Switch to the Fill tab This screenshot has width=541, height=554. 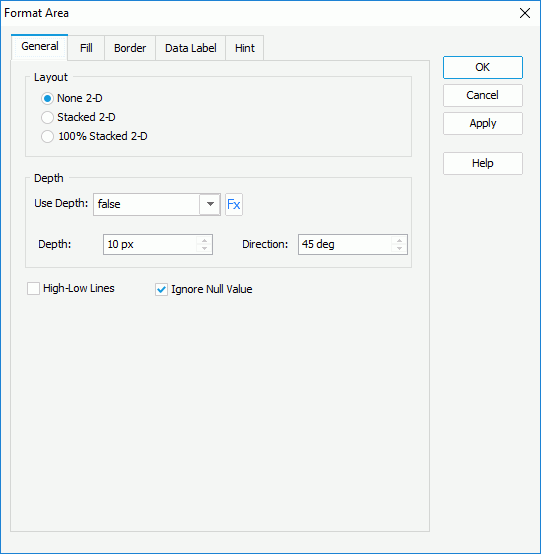point(86,48)
